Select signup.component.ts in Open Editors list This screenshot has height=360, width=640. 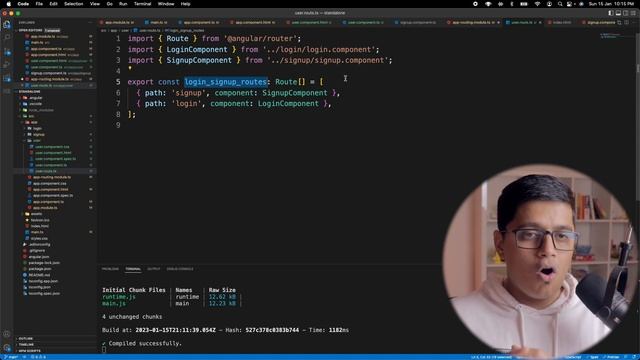(49, 73)
